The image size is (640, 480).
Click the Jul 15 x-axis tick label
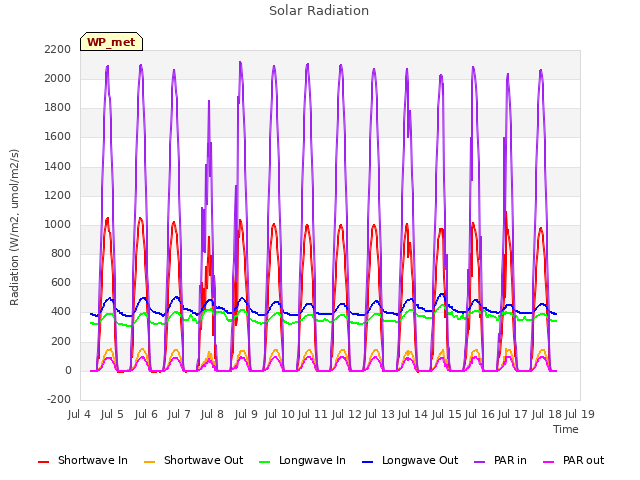click(446, 414)
